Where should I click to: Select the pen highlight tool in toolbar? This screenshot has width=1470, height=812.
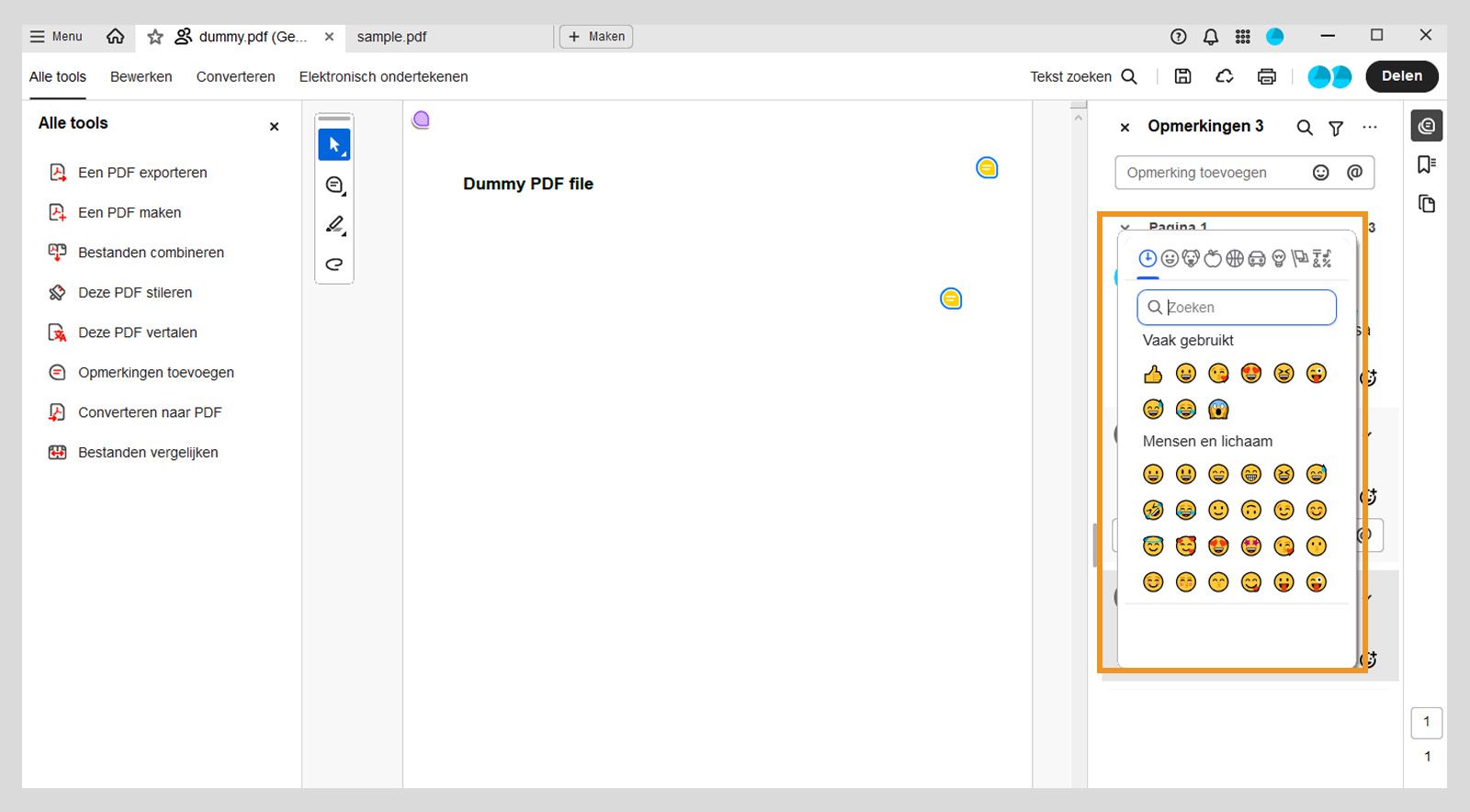pyautogui.click(x=334, y=225)
